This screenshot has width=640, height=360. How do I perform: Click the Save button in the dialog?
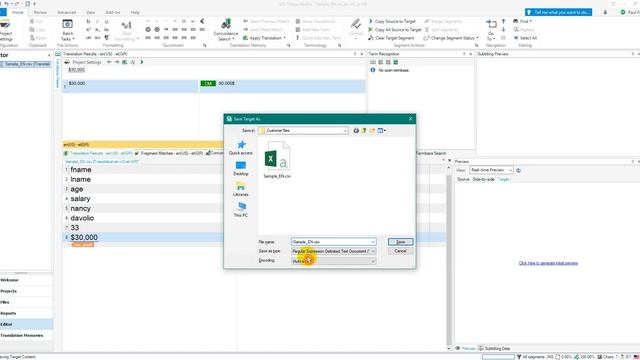tap(400, 242)
